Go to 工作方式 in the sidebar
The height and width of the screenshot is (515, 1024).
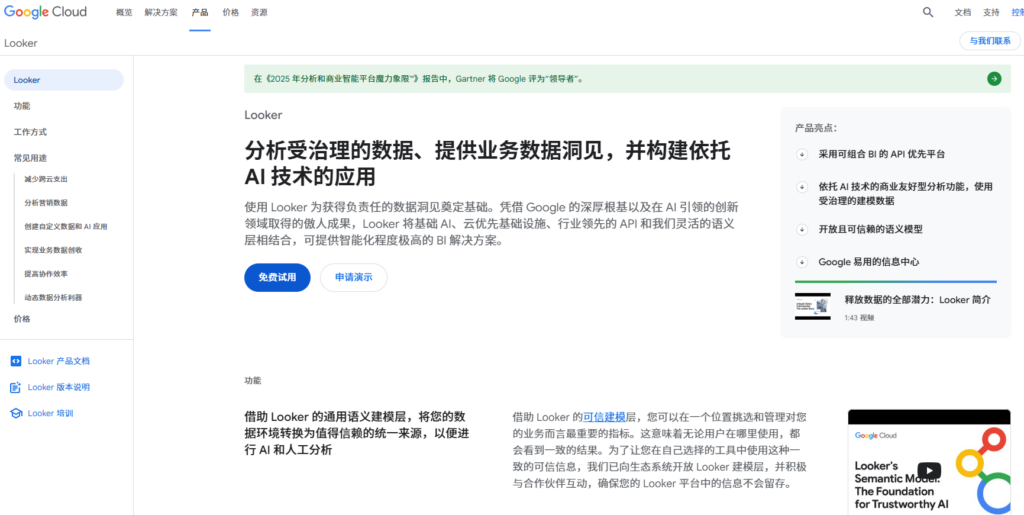click(x=30, y=132)
